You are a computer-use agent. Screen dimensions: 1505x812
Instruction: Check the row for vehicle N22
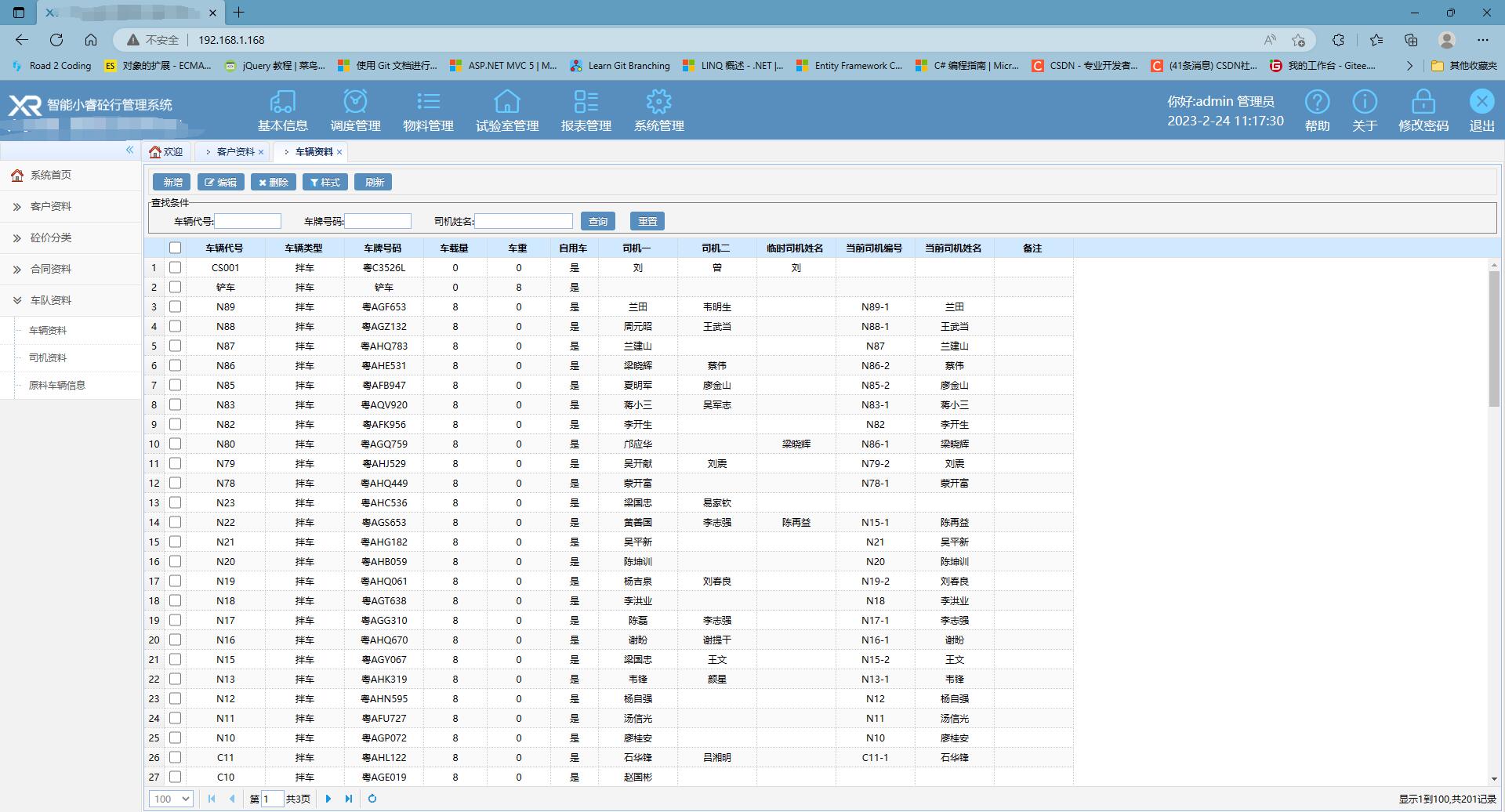point(175,522)
